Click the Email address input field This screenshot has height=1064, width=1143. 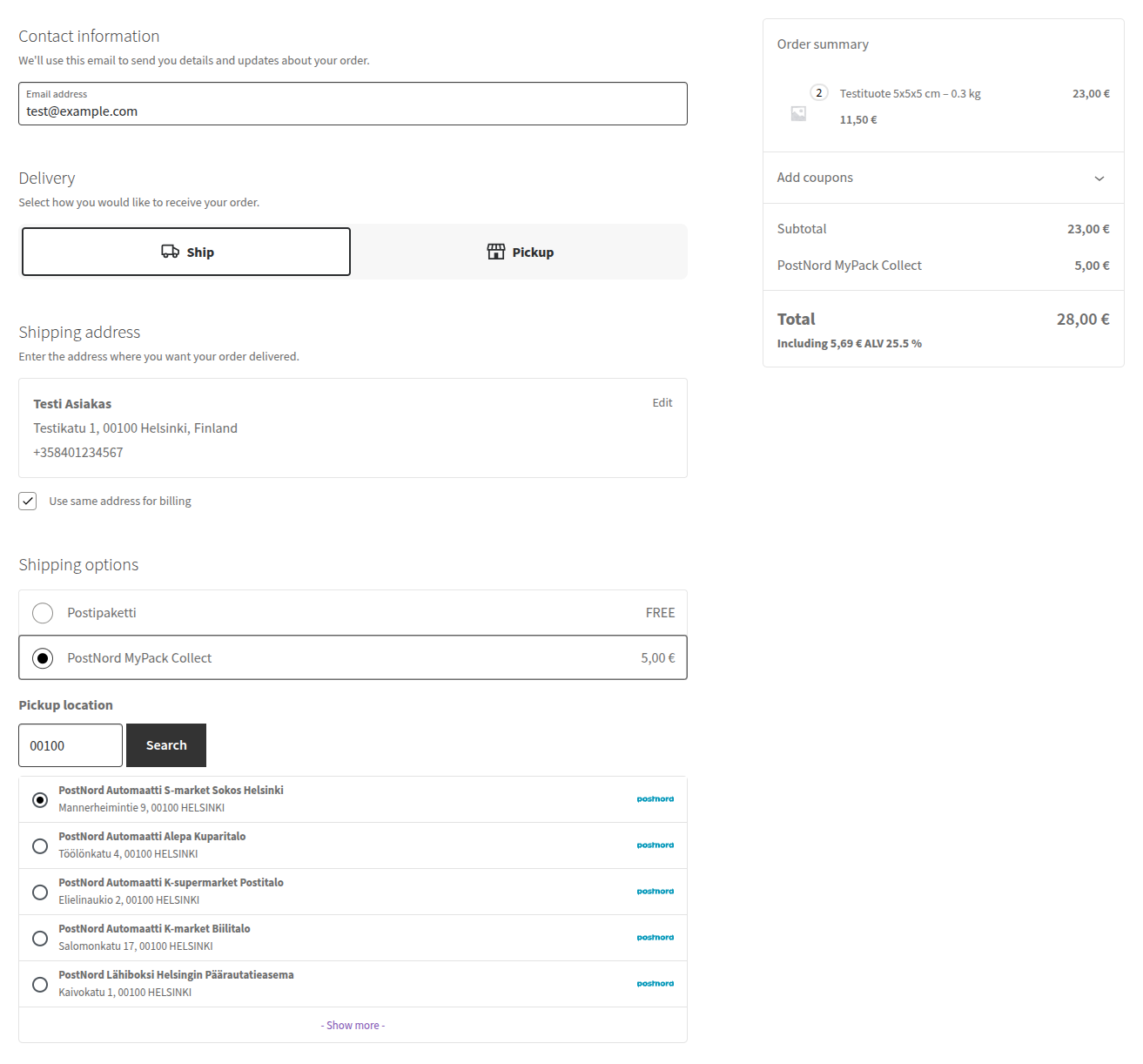click(x=353, y=111)
